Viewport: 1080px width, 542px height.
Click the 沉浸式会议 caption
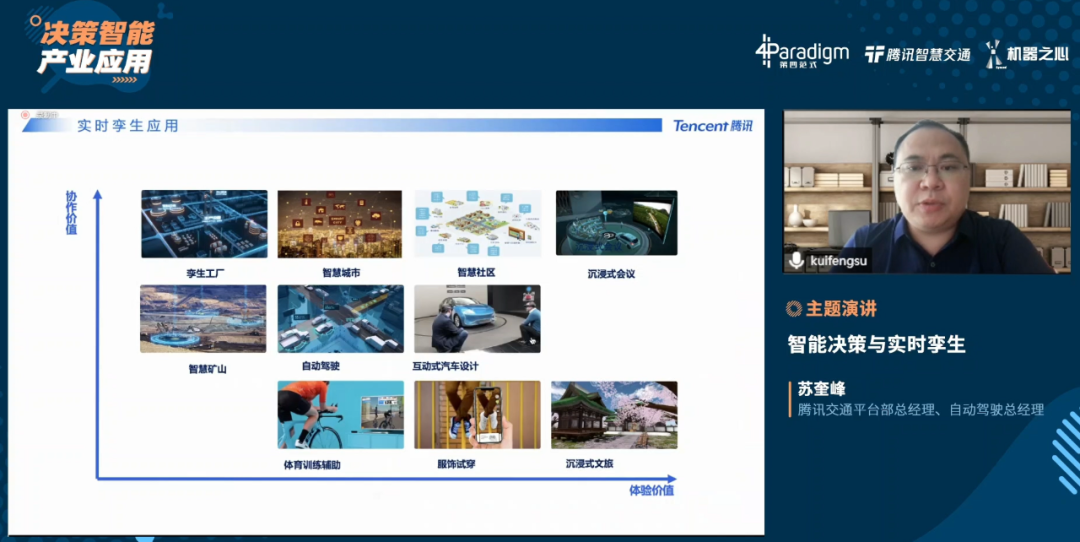click(611, 274)
